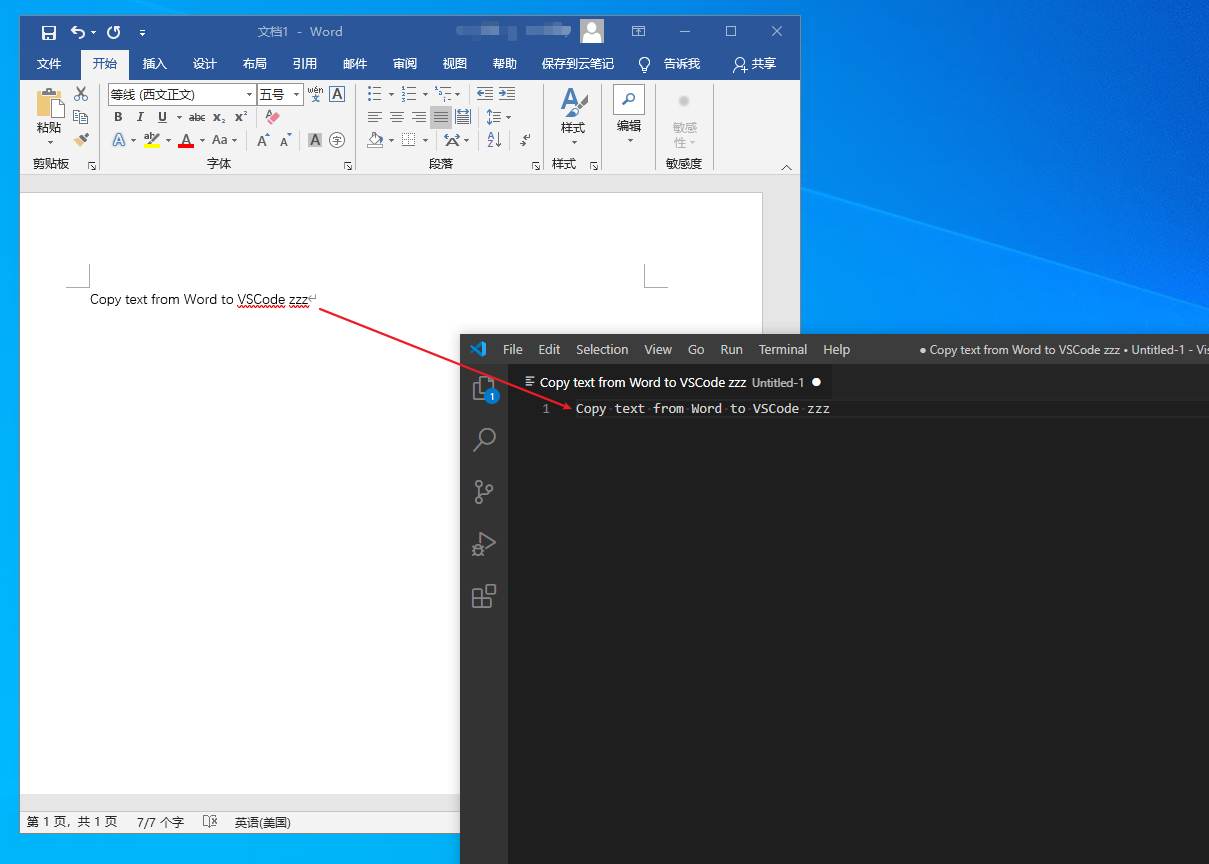Open the font name dropdown 等线
Image resolution: width=1209 pixels, height=864 pixels.
249,94
